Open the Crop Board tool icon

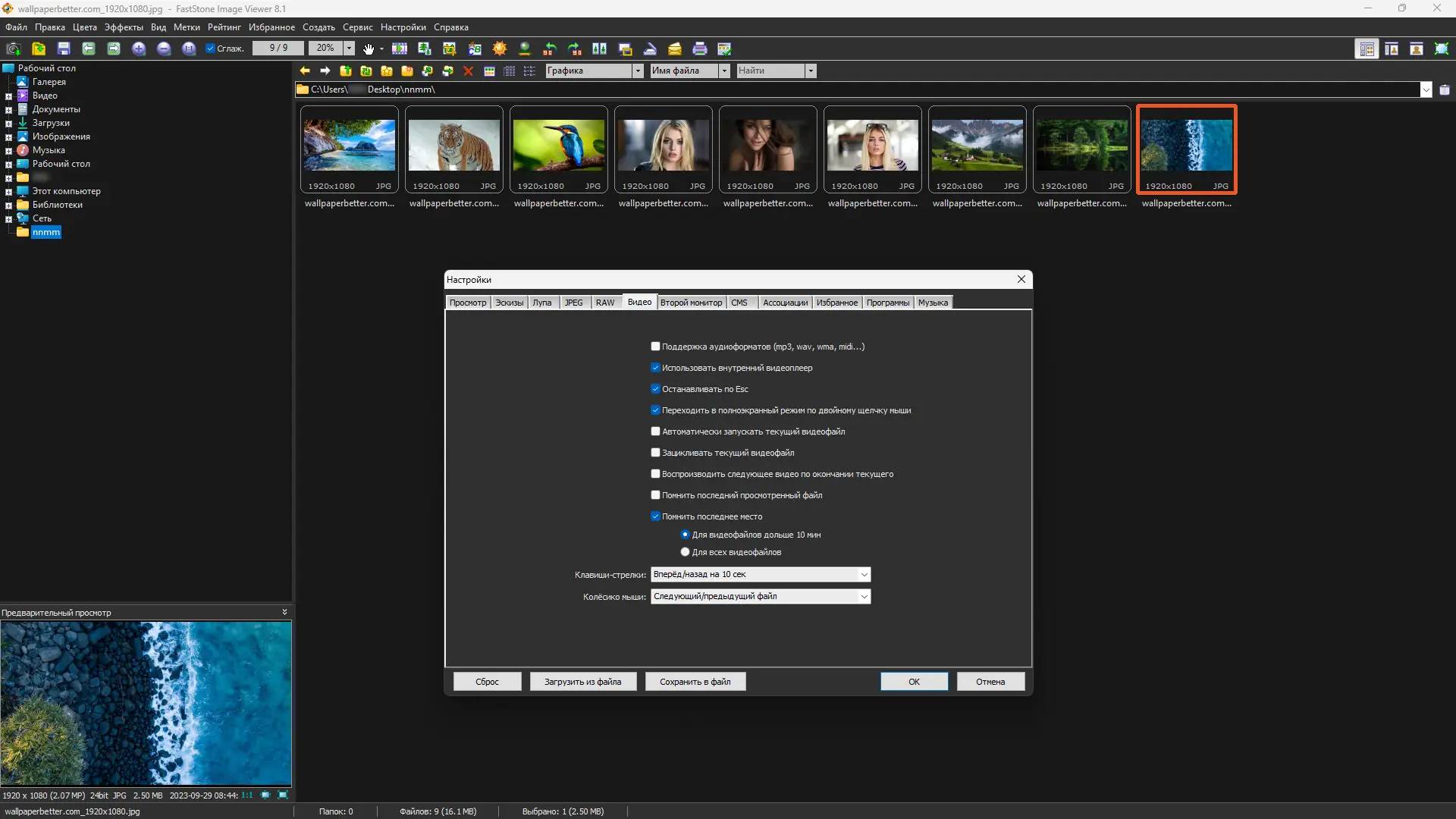click(x=450, y=49)
